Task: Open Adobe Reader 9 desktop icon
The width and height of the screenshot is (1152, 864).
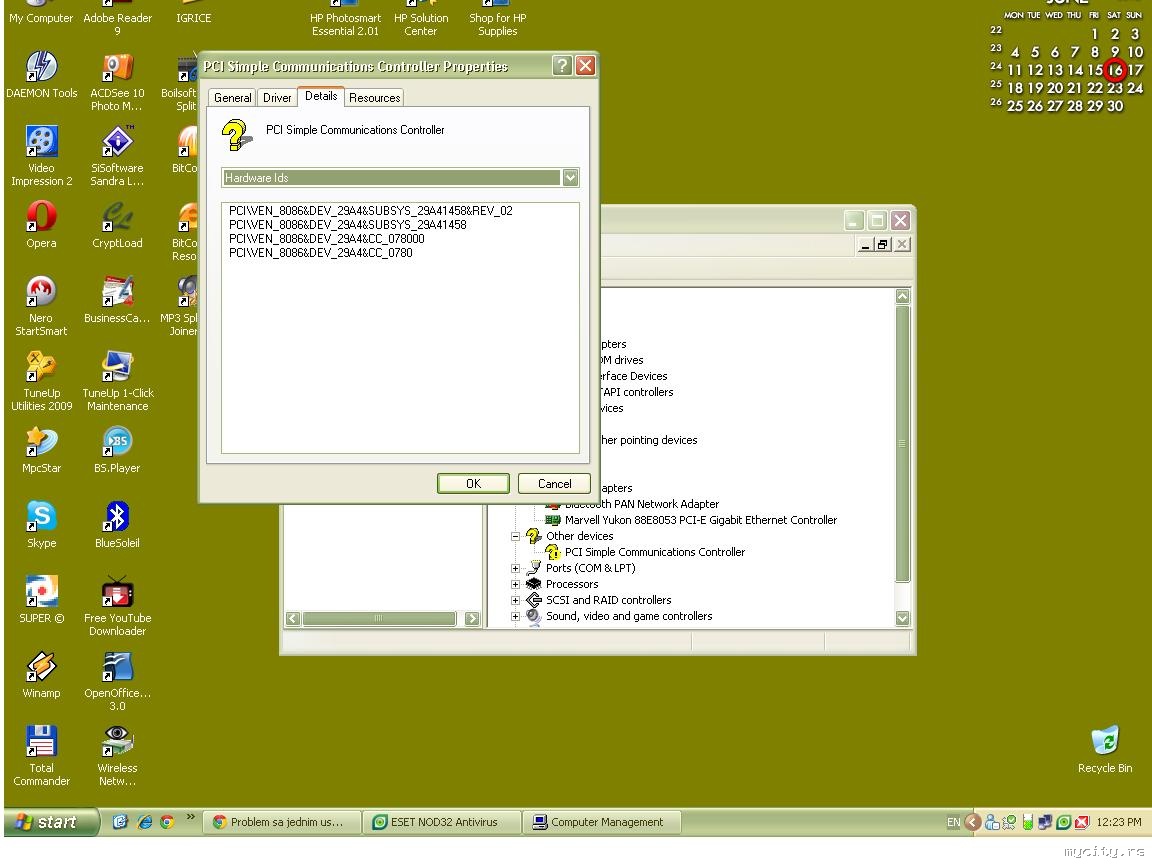Action: pos(118,18)
